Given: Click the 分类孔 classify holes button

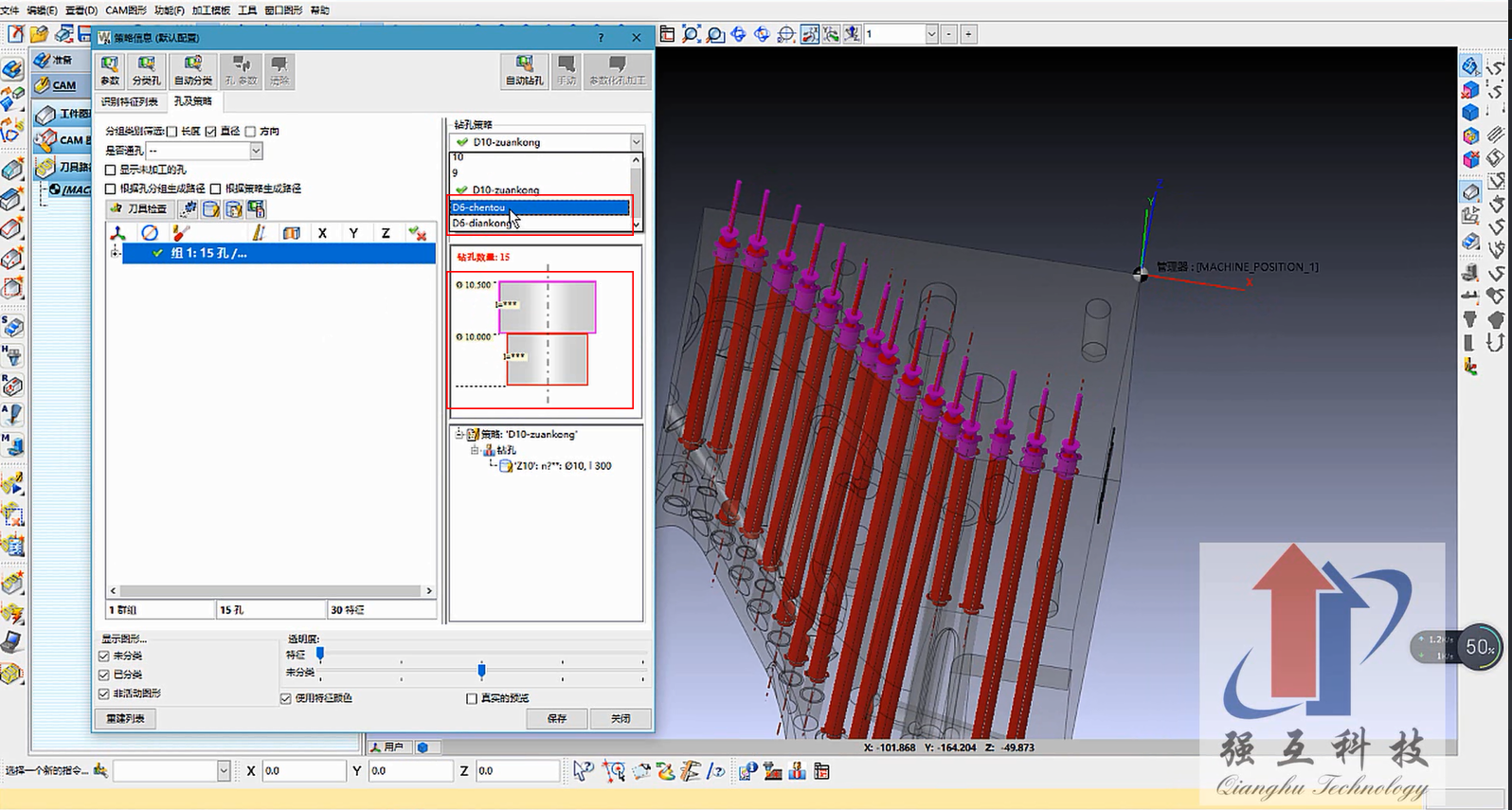Looking at the screenshot, I should tap(146, 71).
